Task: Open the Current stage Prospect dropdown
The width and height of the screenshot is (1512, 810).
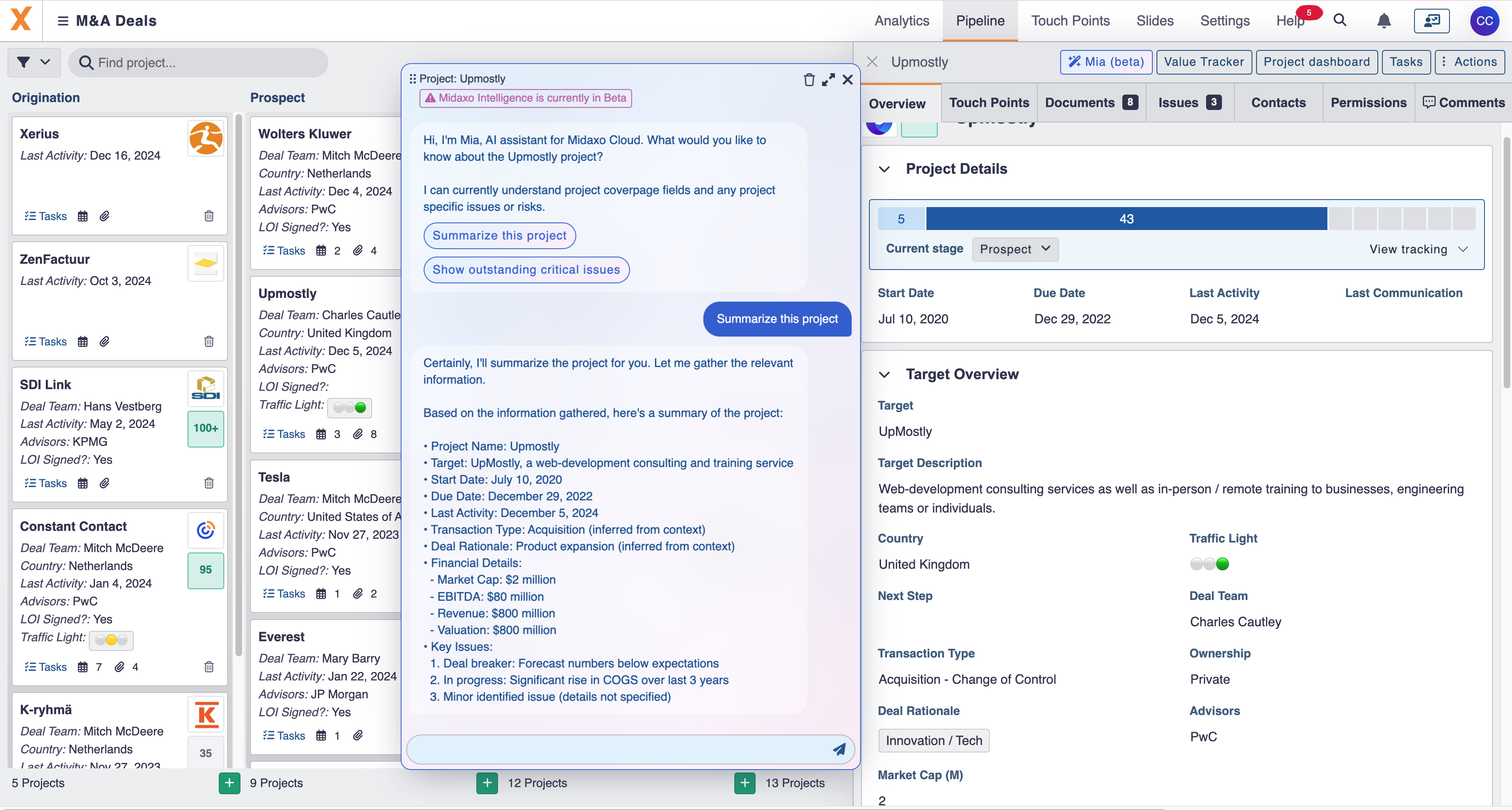Action: point(1016,250)
